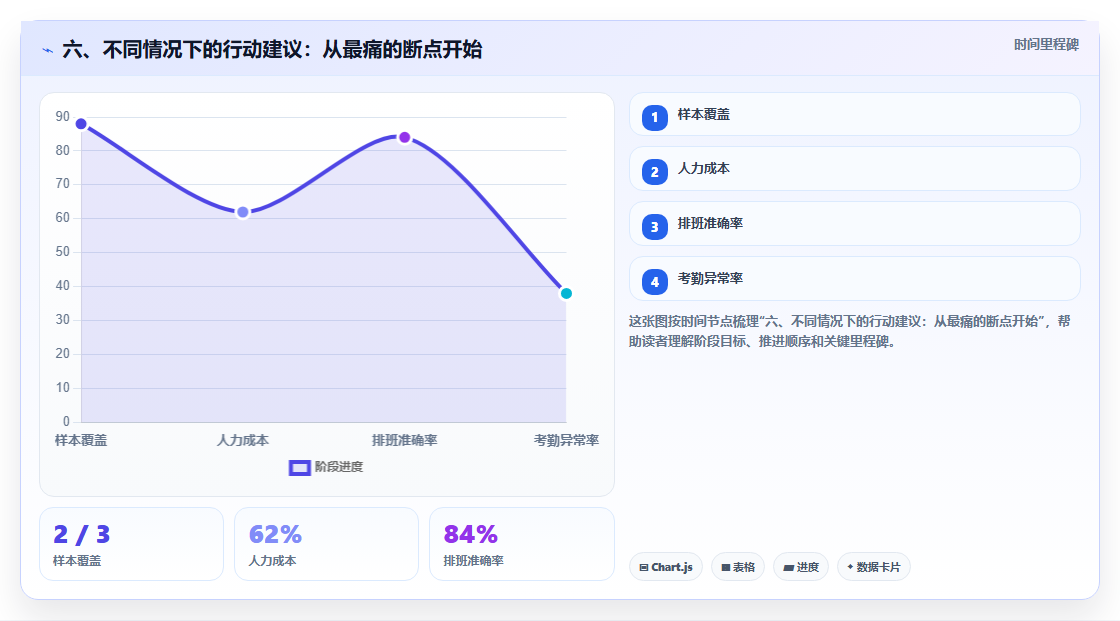The height and width of the screenshot is (621, 1120).
Task: Click the 阶段进度 legend label text
Action: pos(339,467)
